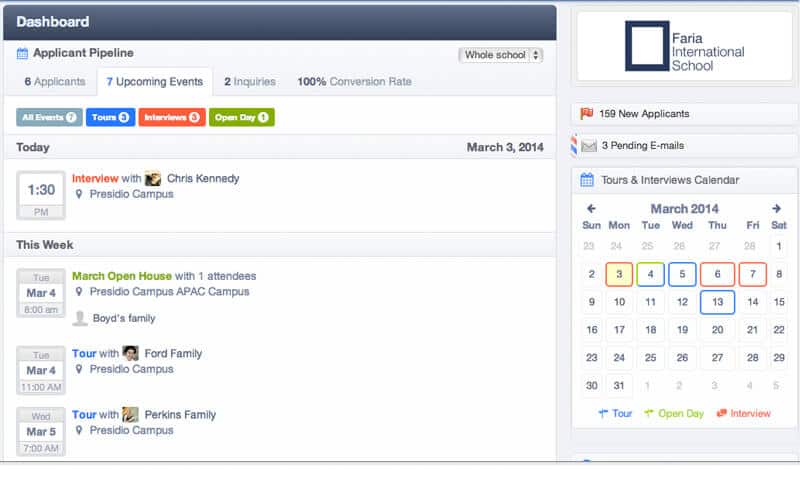Click the Open Day legend signpost icon

tap(649, 414)
